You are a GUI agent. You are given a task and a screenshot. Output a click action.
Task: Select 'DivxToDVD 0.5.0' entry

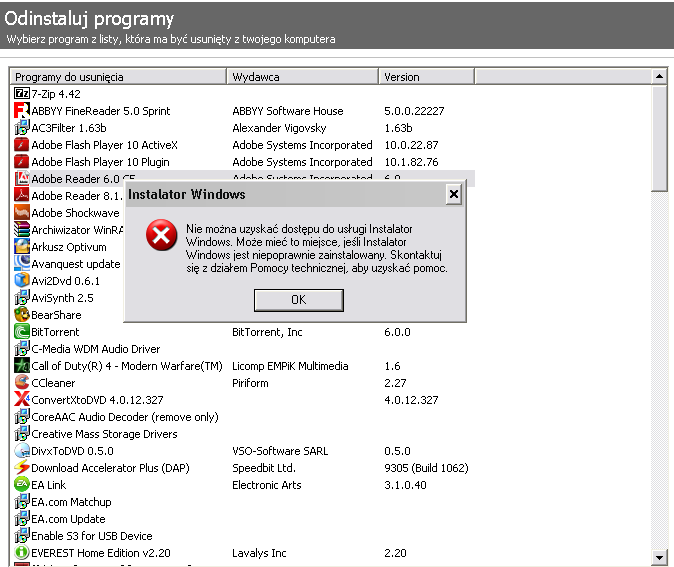pyautogui.click(x=72, y=451)
